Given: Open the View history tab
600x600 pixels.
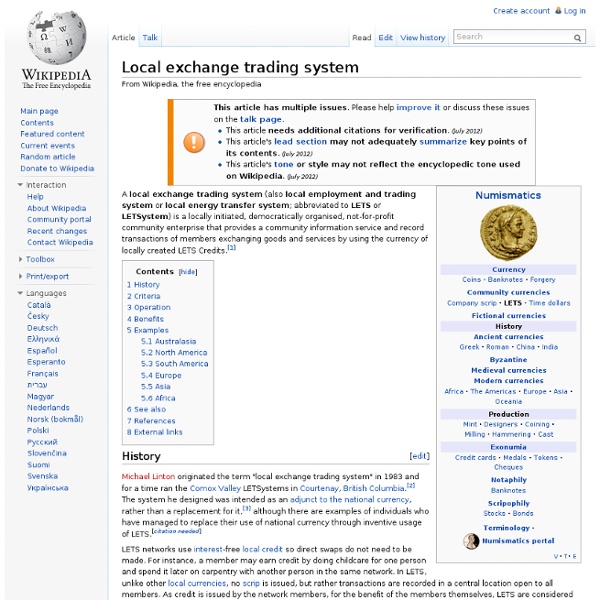Looking at the screenshot, I should (422, 38).
